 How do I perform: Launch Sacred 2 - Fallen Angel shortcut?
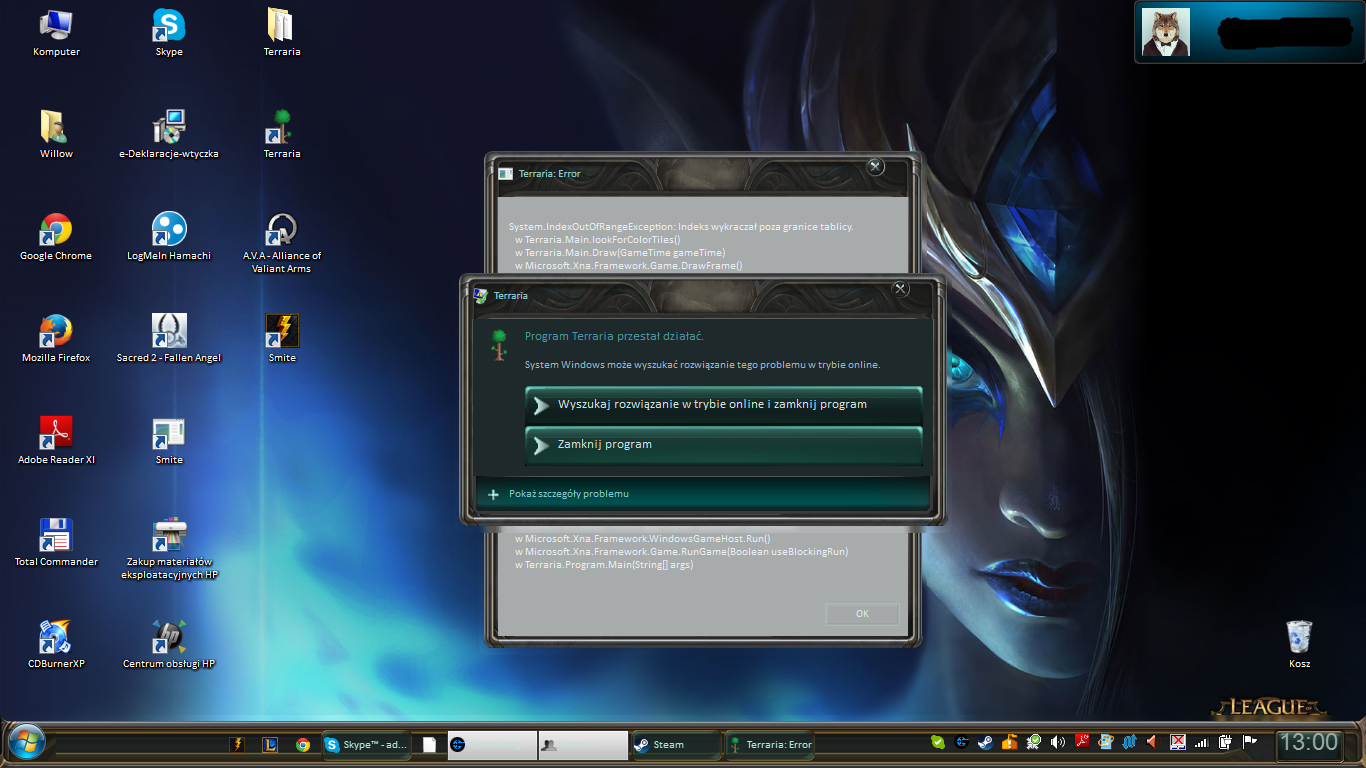[x=169, y=340]
